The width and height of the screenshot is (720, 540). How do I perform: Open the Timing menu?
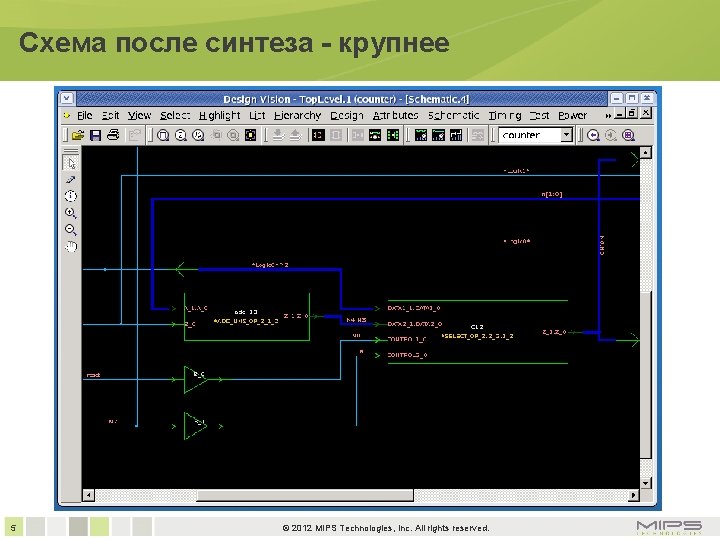[x=505, y=115]
